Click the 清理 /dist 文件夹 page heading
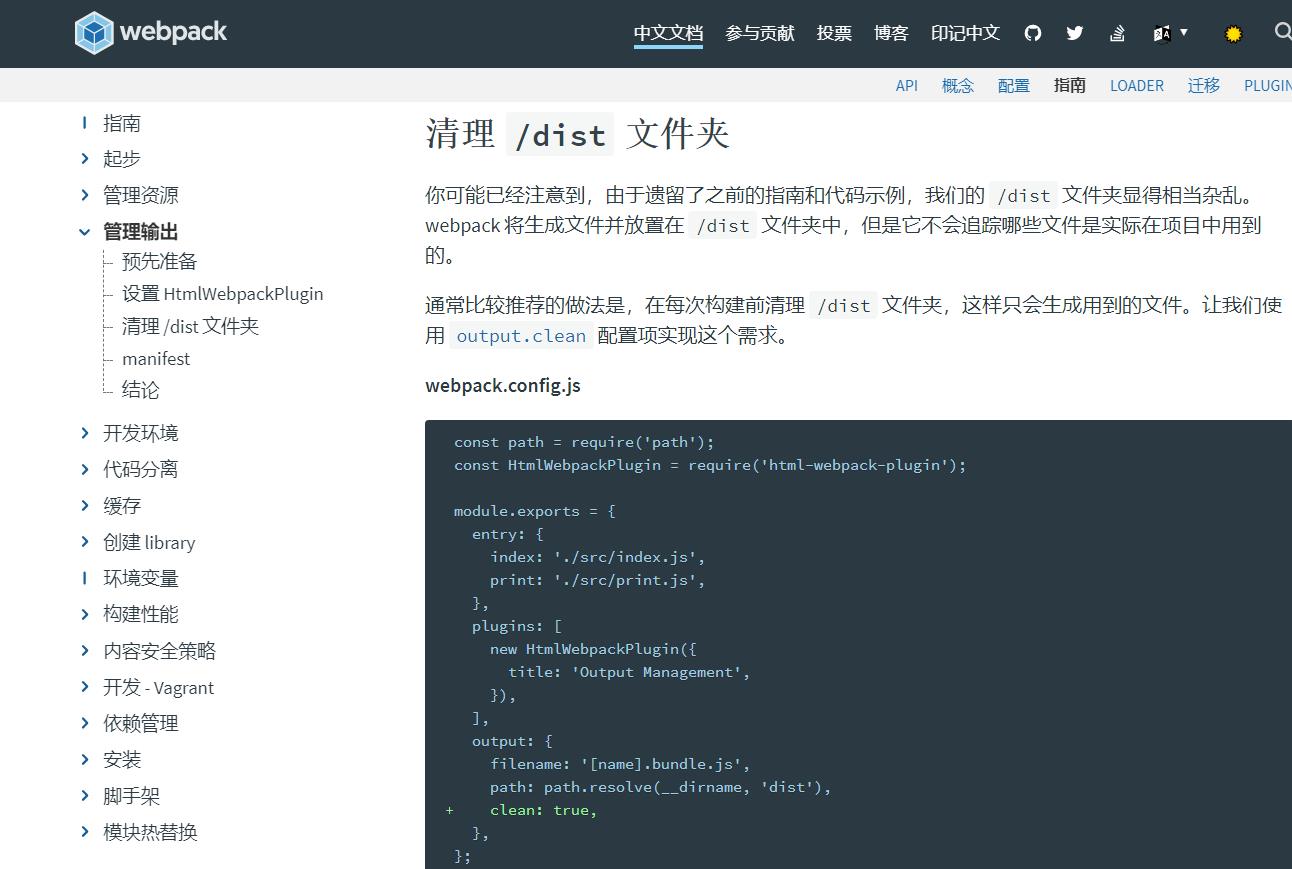 coord(578,133)
